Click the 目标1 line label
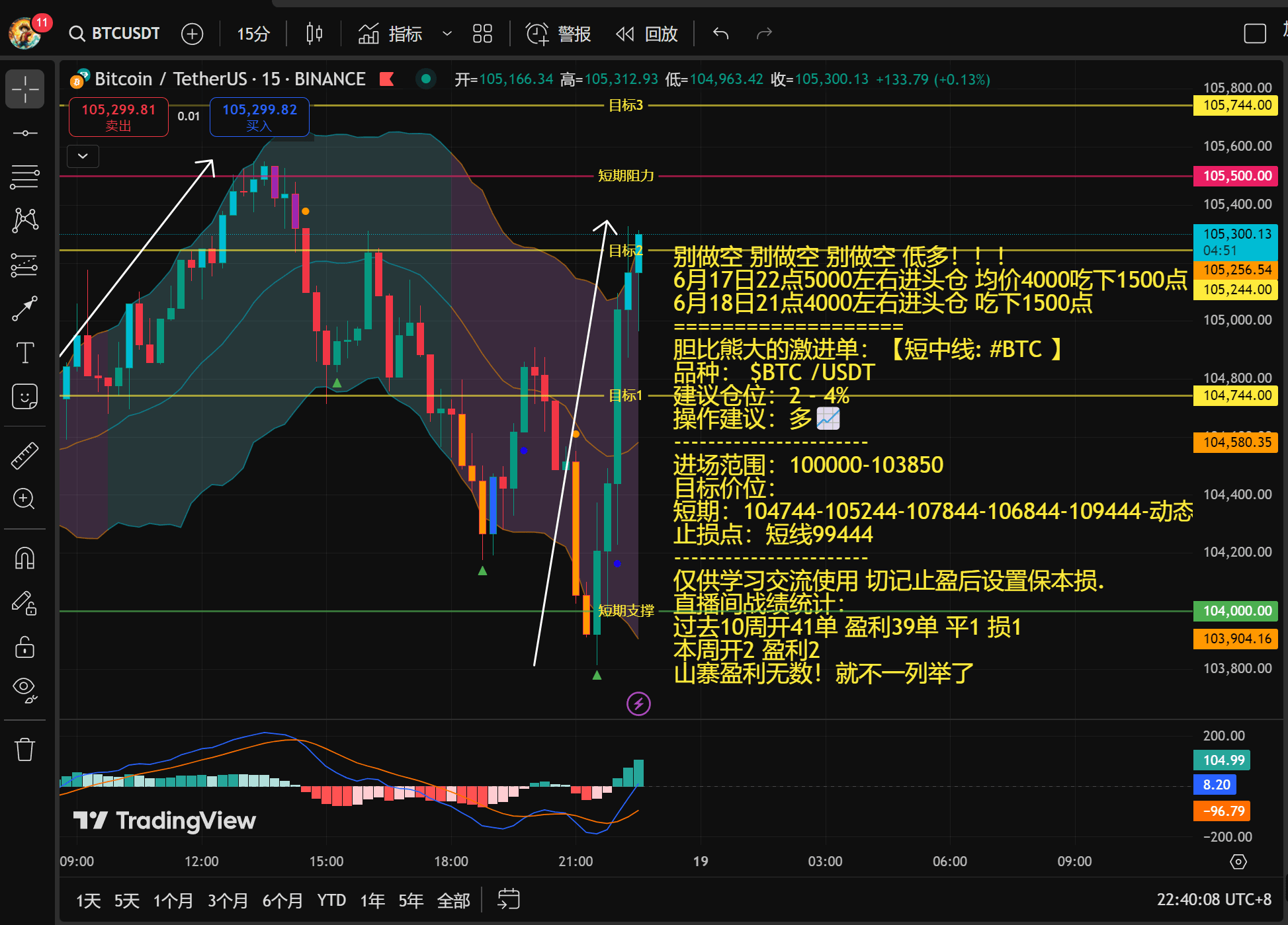1288x925 pixels. pos(626,396)
